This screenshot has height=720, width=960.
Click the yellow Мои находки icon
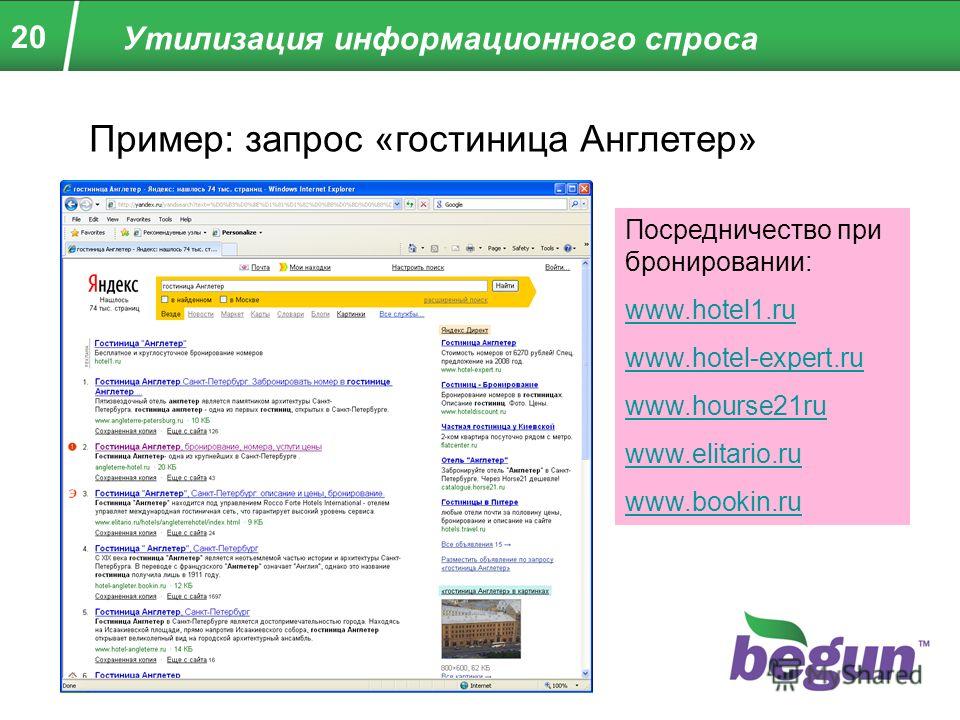click(283, 268)
